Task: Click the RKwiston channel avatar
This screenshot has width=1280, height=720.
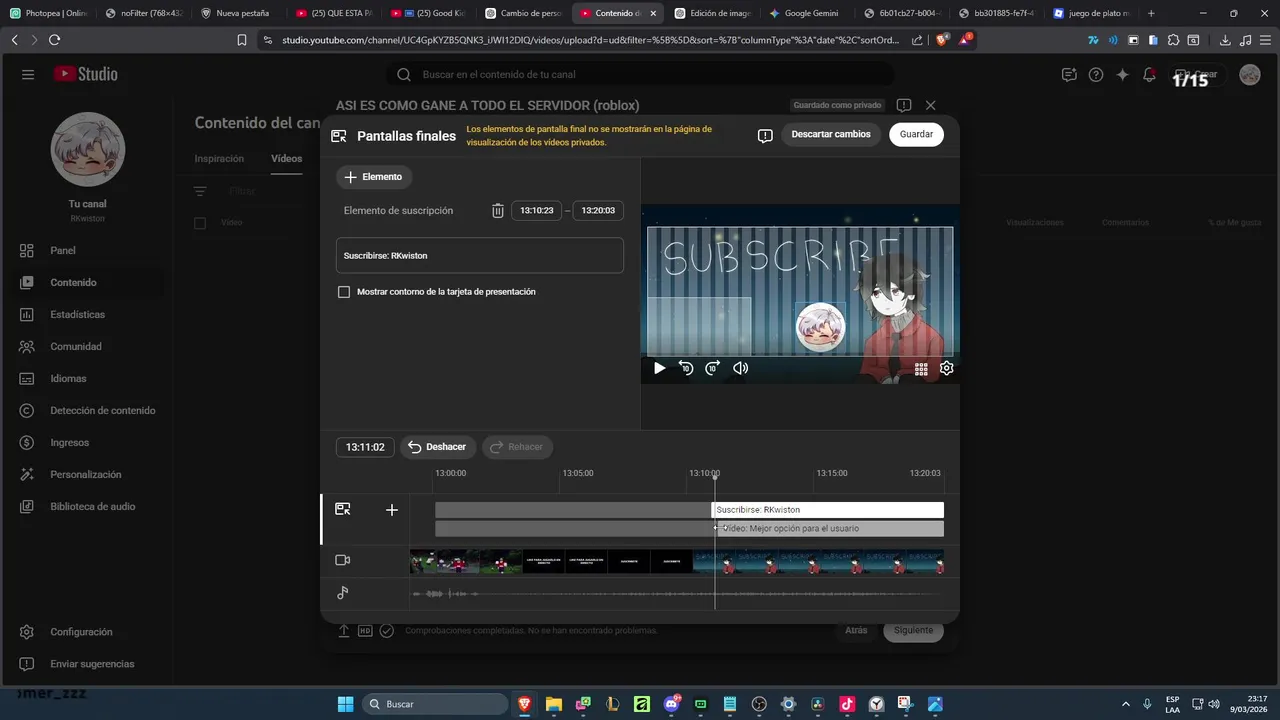Action: coord(88,149)
